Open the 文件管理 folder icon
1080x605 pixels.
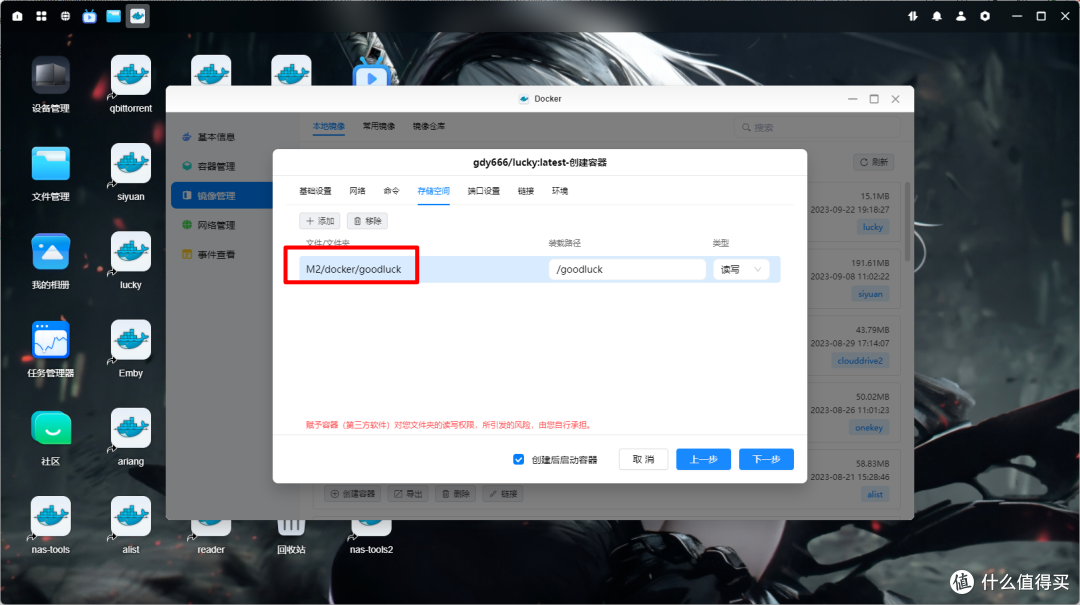click(x=50, y=164)
